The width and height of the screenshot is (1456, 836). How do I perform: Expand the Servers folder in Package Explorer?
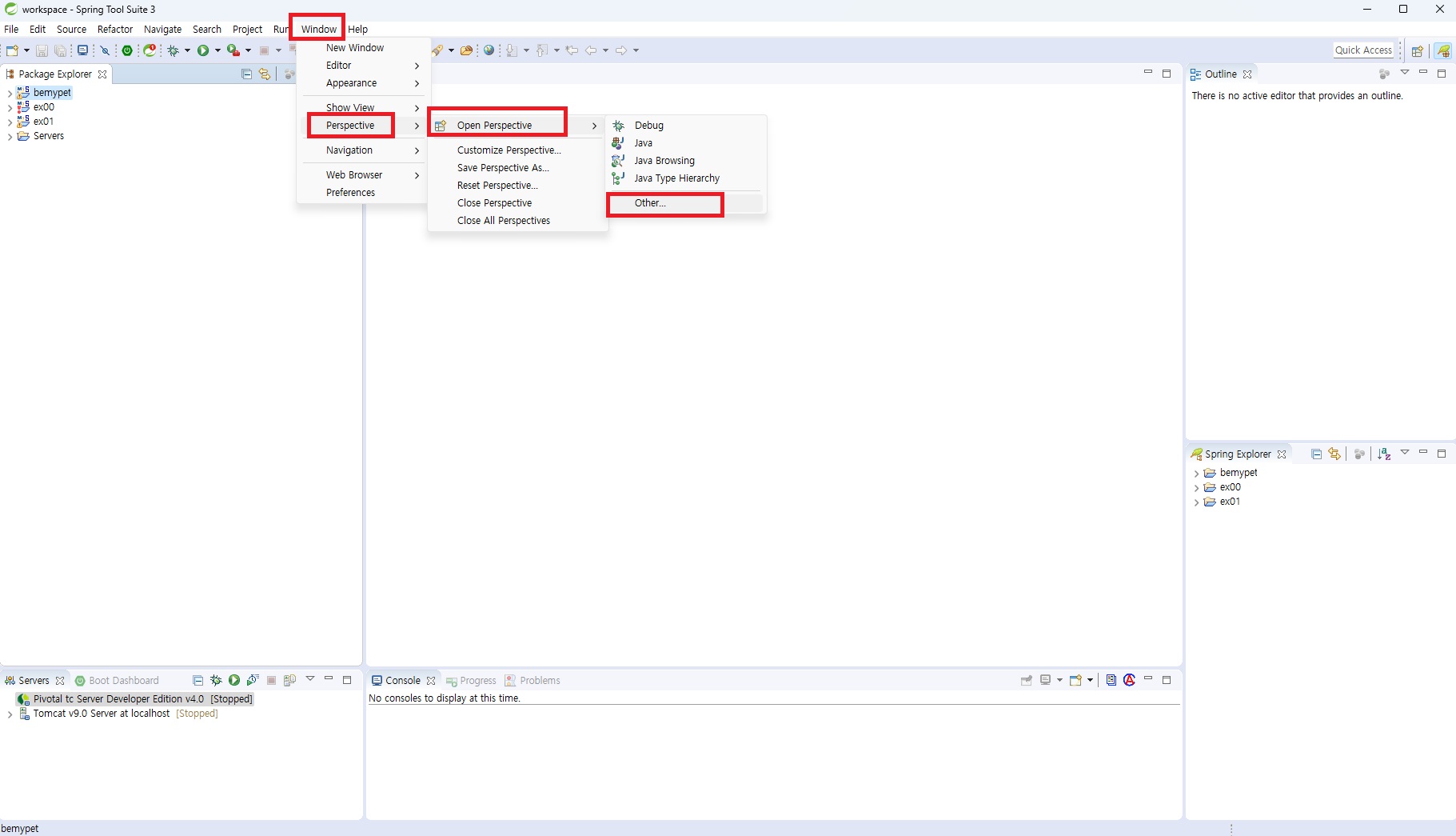tap(10, 136)
